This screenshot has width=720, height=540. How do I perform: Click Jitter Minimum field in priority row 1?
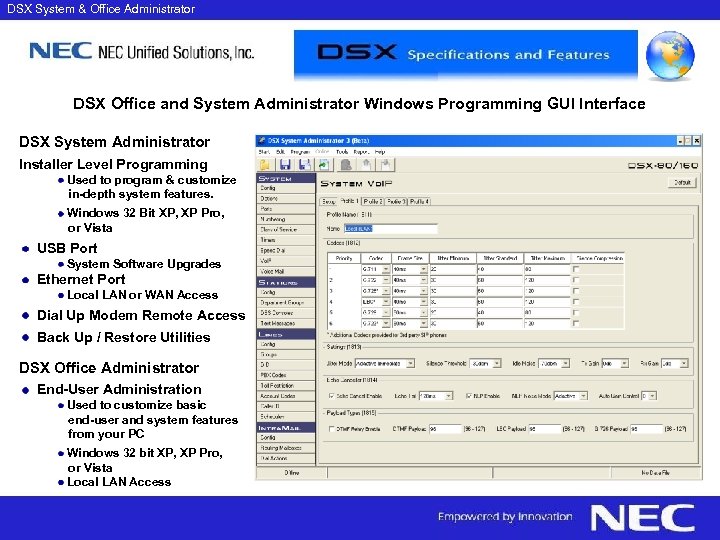[x=452, y=269]
